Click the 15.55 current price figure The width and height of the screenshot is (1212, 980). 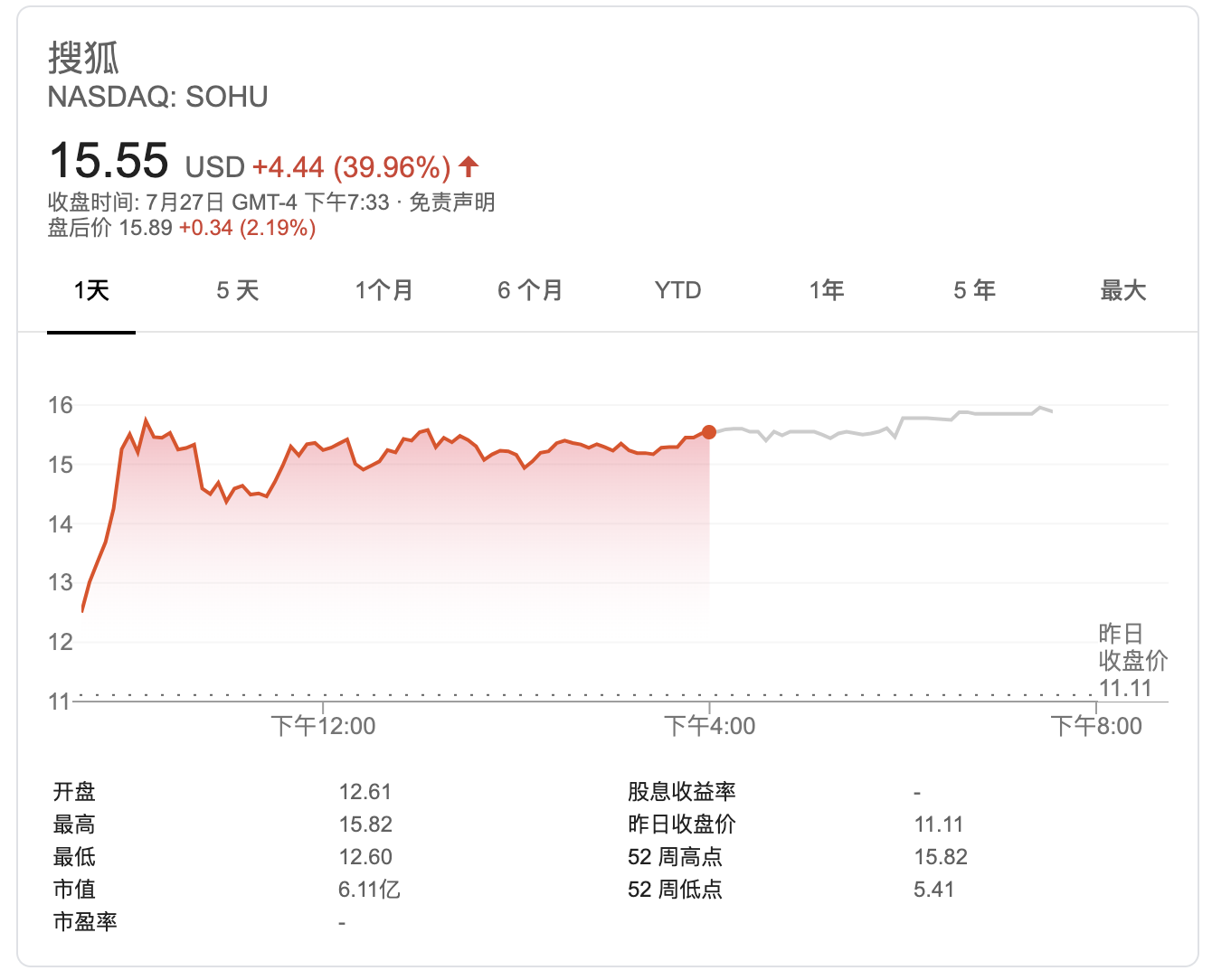109,161
